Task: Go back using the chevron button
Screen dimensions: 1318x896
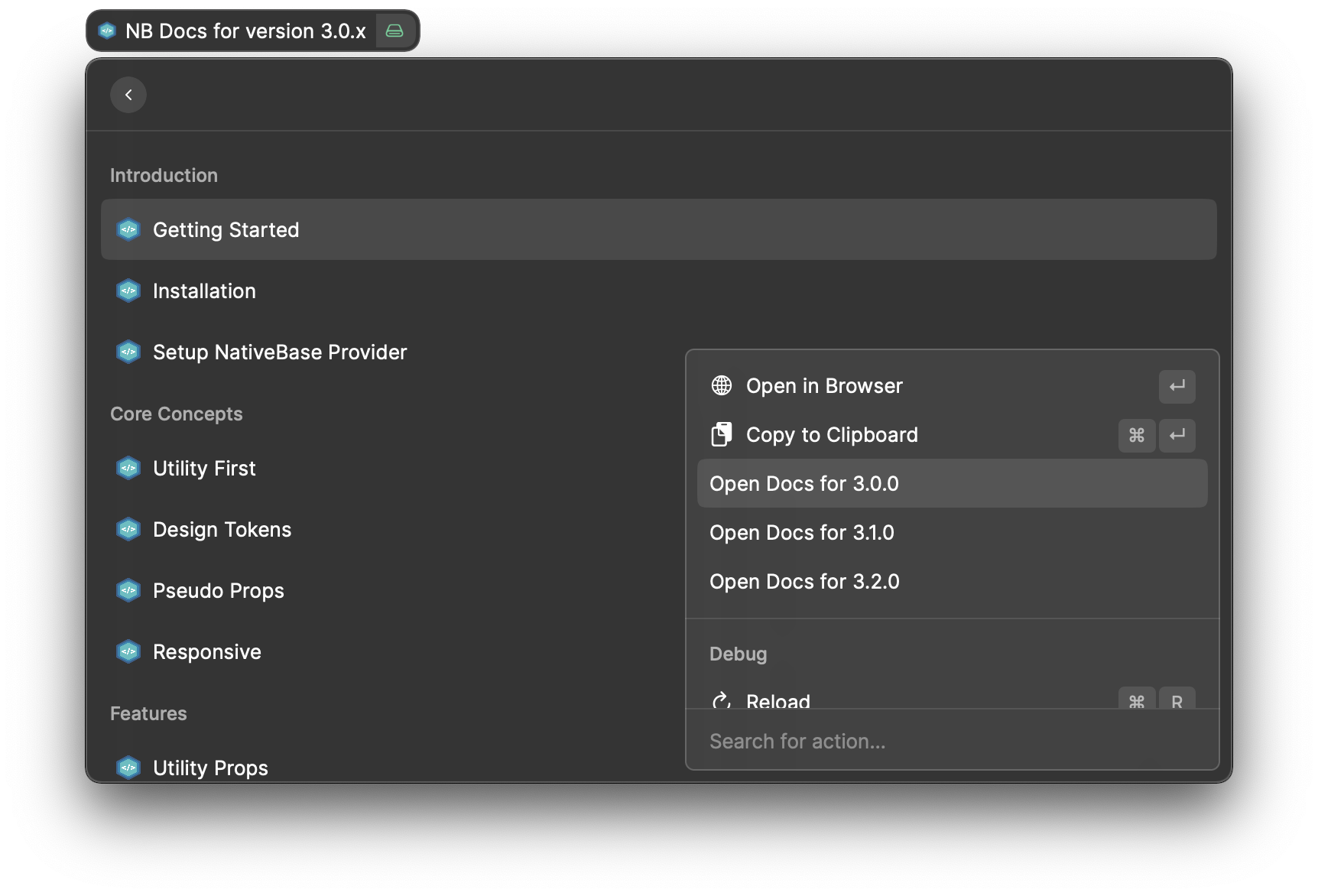Action: [x=128, y=95]
